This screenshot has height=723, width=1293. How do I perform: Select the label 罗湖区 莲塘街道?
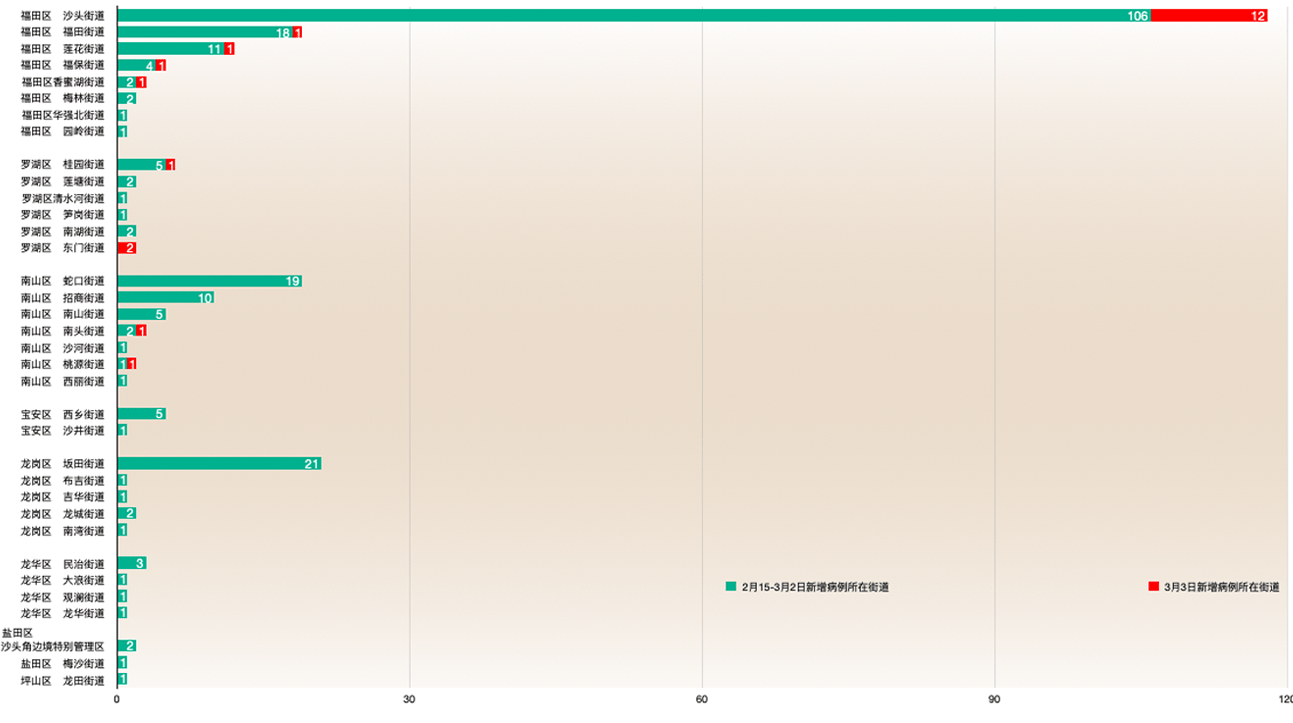62,182
